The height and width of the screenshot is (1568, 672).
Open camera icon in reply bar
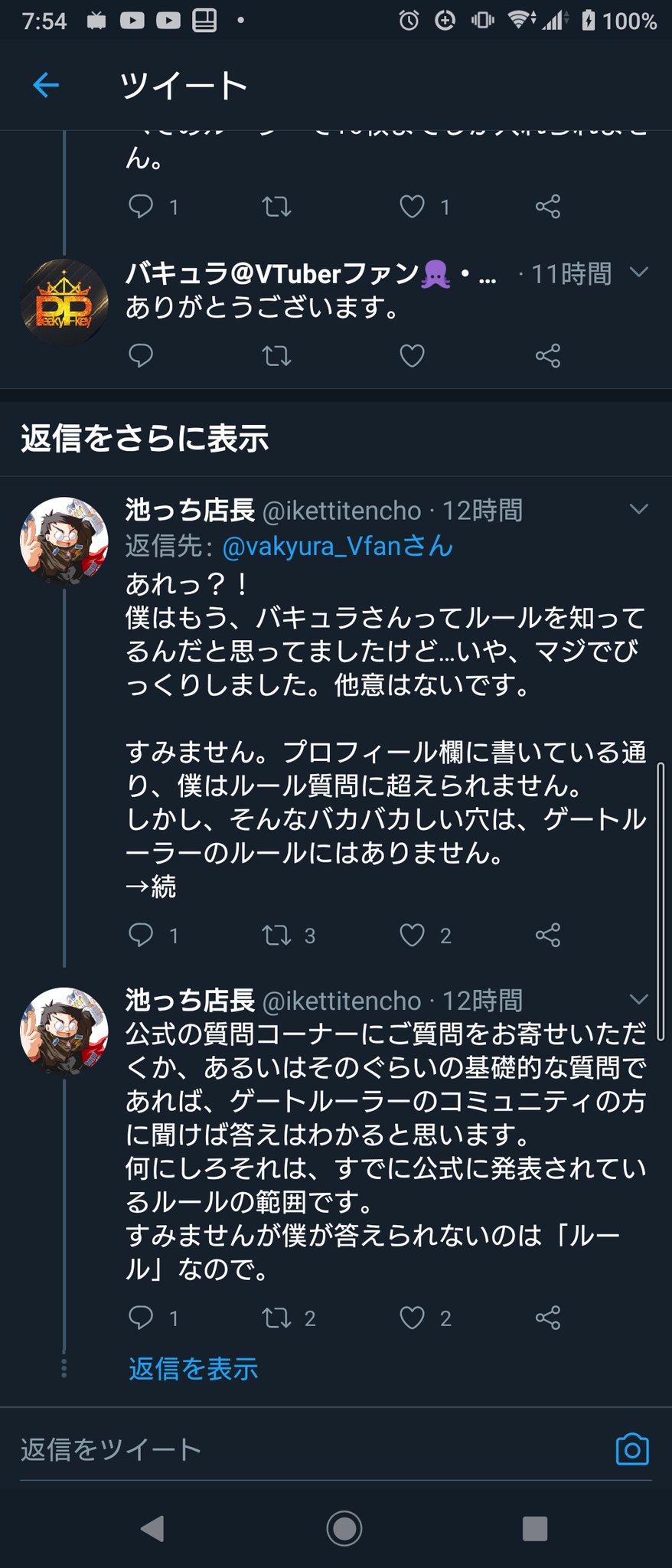(632, 1449)
